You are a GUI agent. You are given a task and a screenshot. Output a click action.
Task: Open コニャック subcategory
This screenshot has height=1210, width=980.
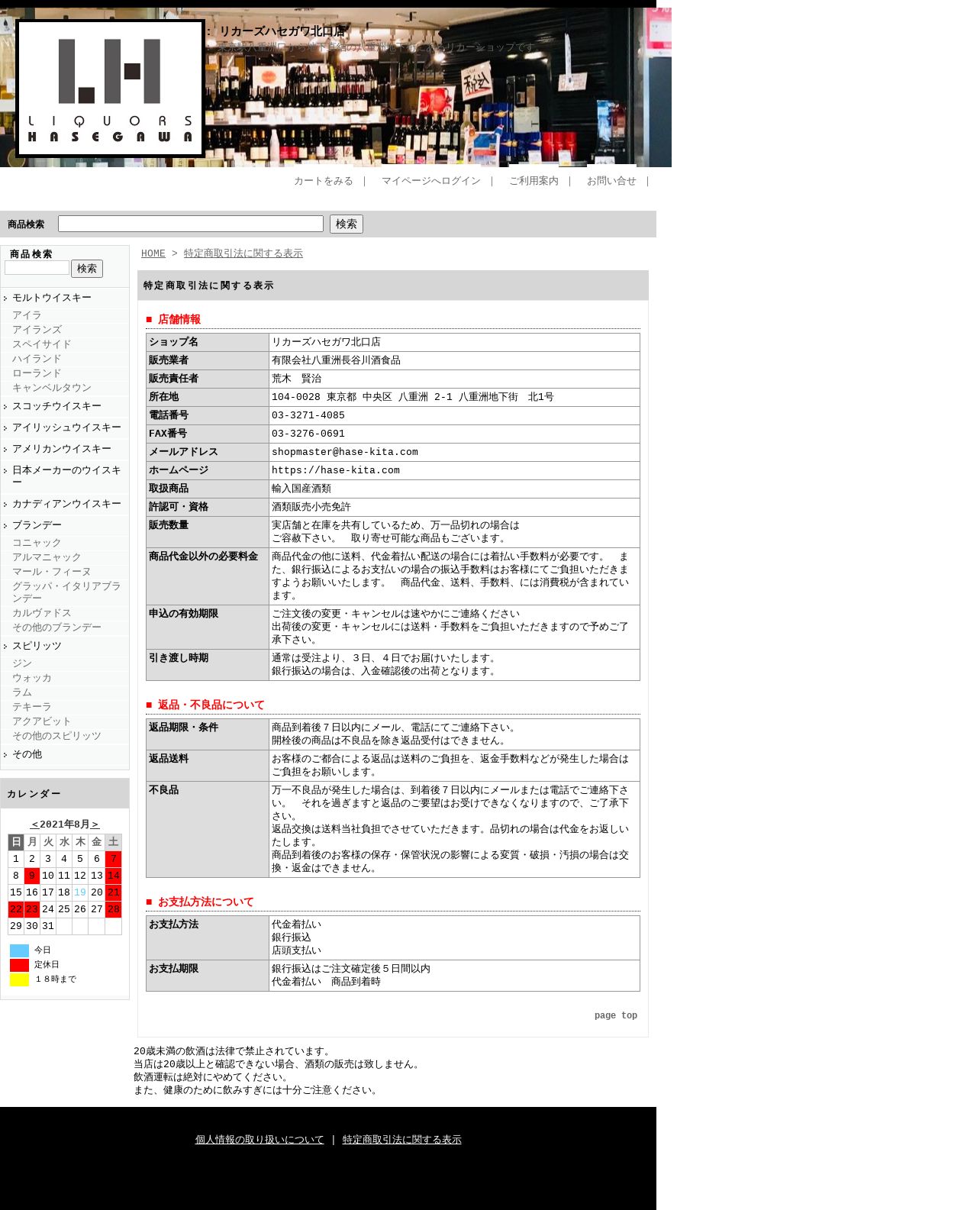(37, 543)
